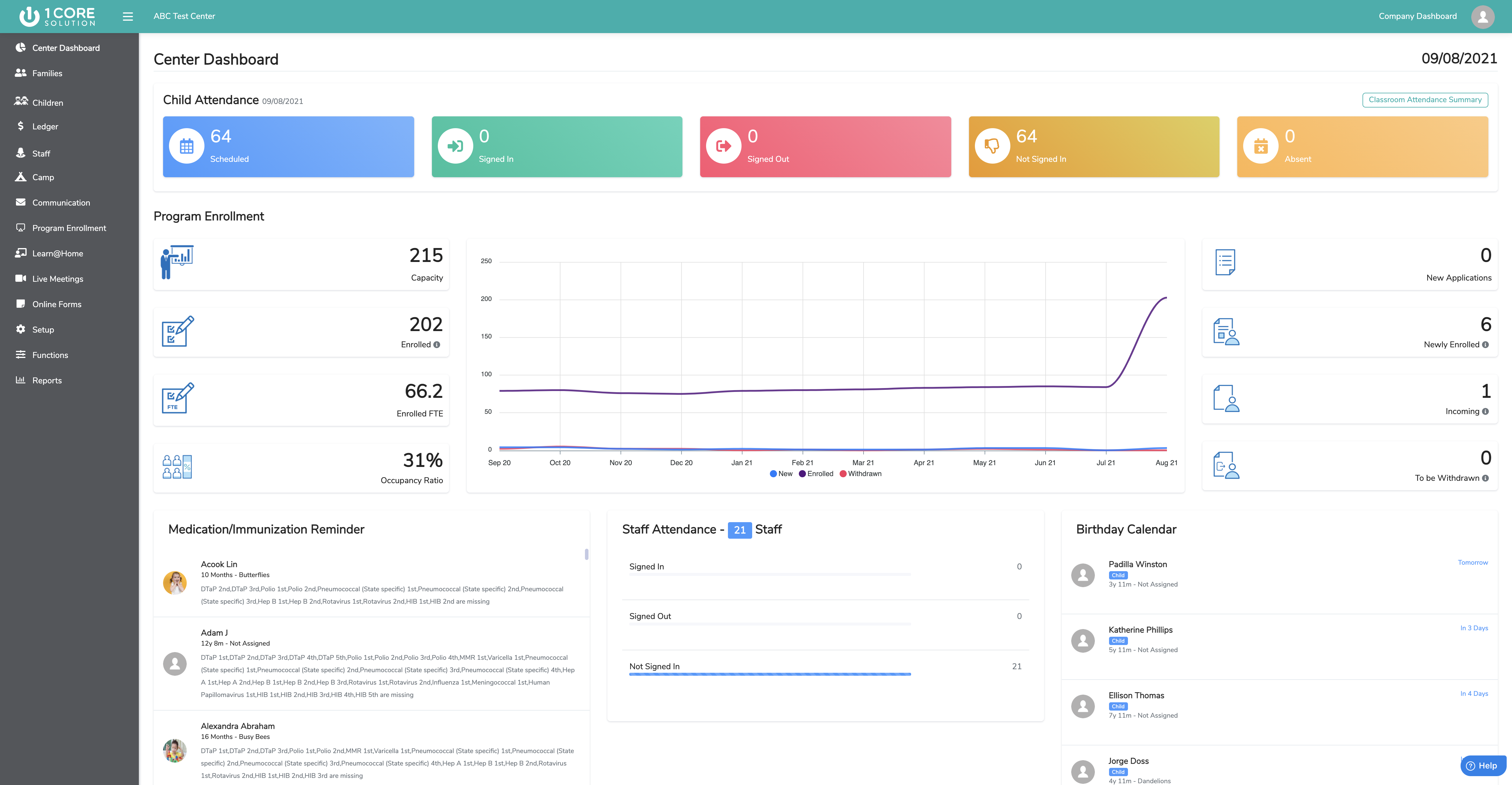Screen dimensions: 1512x785
Task: Open the 64 Scheduled attendance card
Action: [x=288, y=146]
